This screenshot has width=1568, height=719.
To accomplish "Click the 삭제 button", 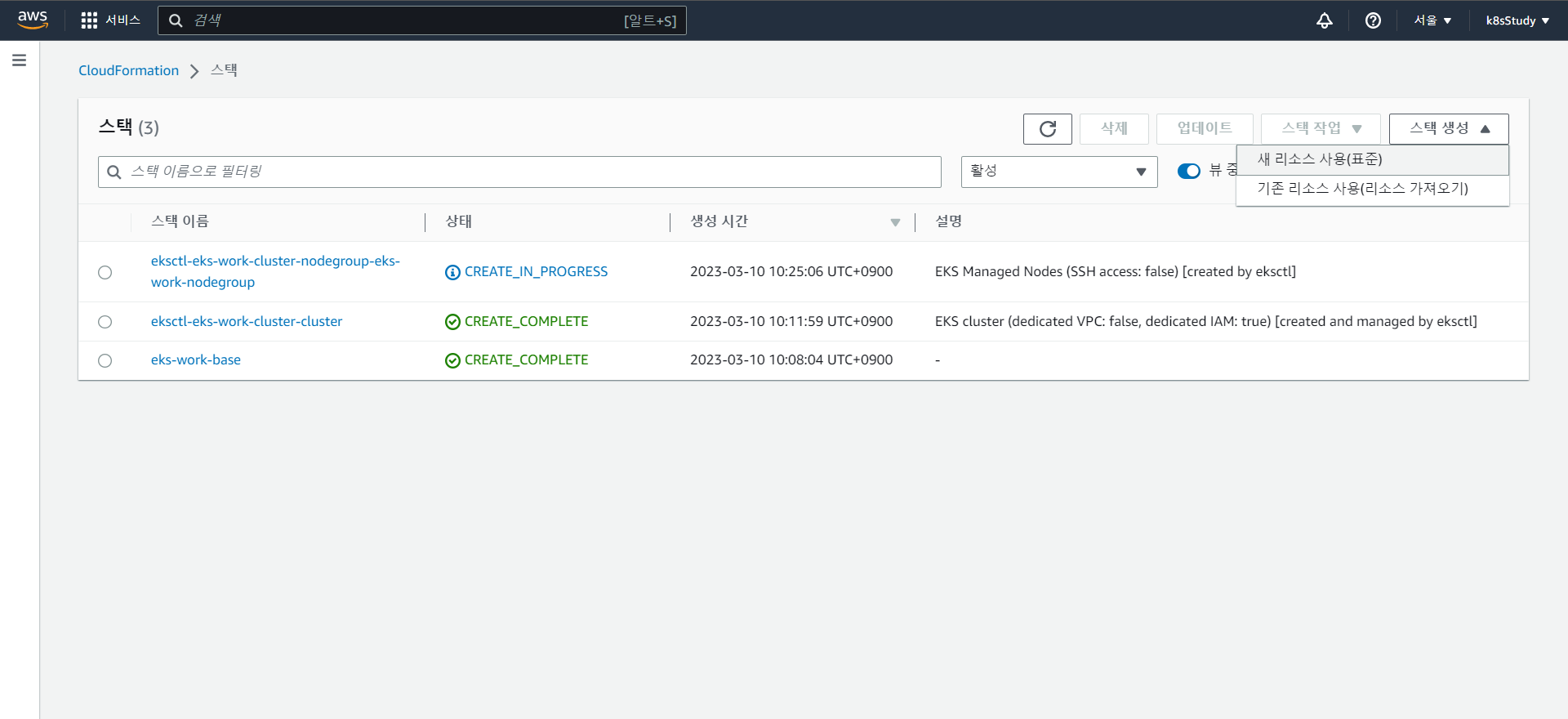I will click(x=1114, y=129).
